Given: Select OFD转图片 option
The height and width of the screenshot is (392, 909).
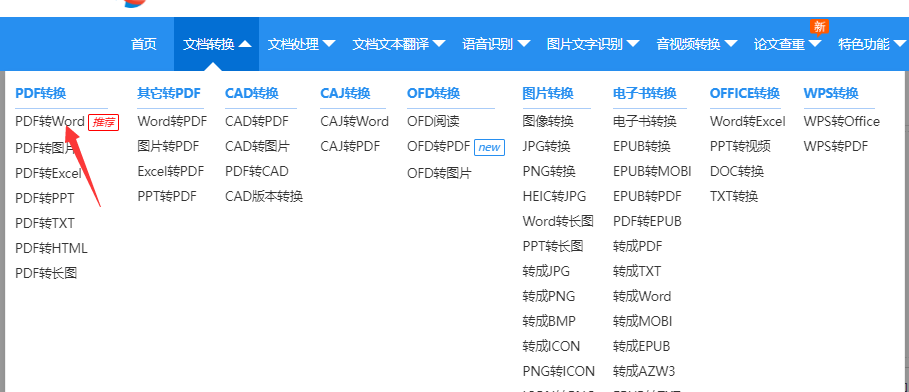Looking at the screenshot, I should 439,173.
